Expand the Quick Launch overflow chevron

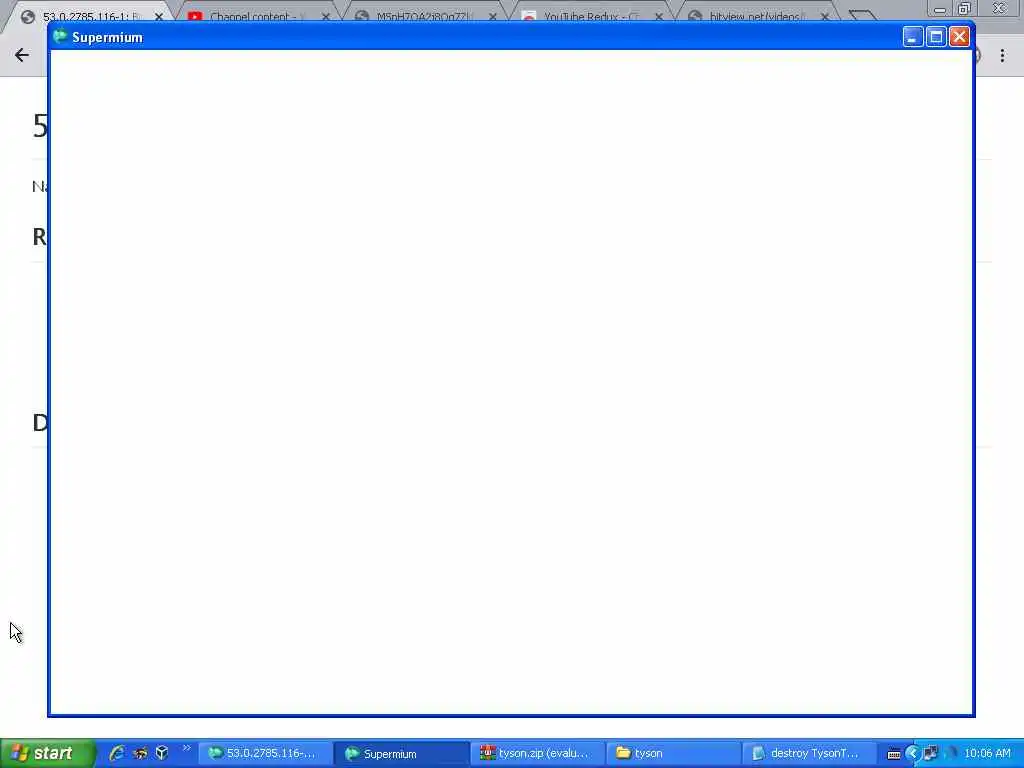[x=187, y=748]
